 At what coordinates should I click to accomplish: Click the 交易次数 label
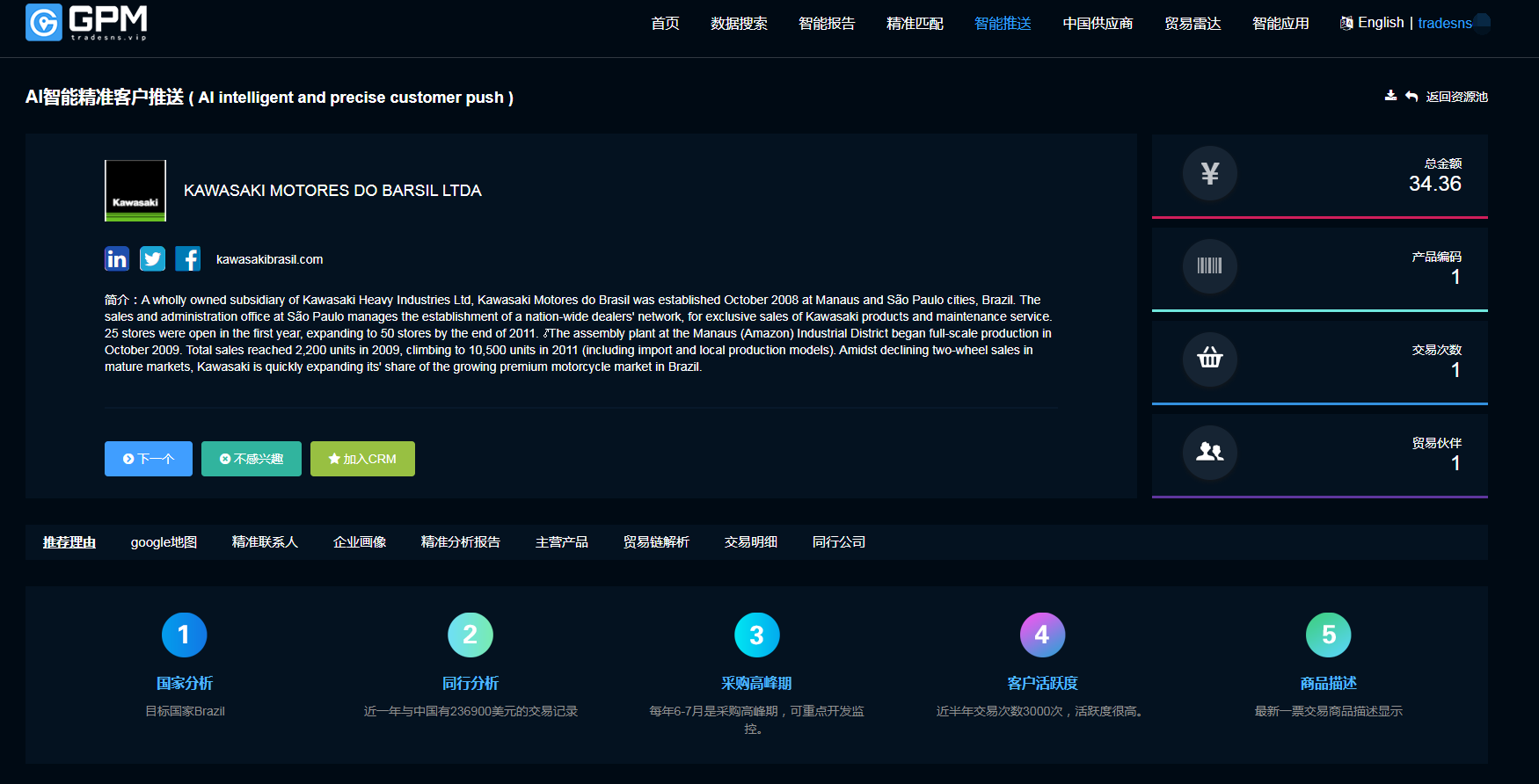point(1437,350)
